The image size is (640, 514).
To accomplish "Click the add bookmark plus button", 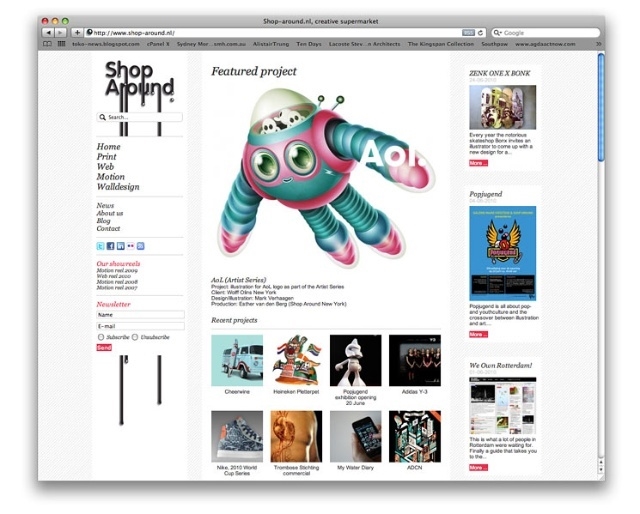I will point(77,33).
